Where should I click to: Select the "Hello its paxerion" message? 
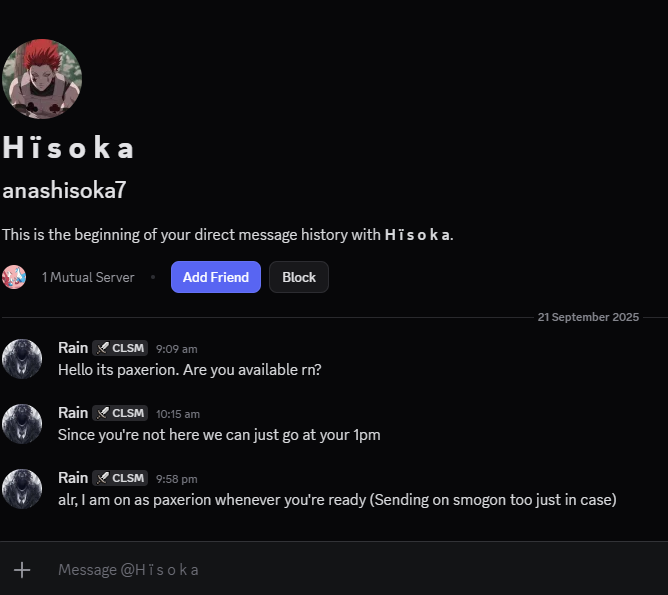pyautogui.click(x=190, y=369)
